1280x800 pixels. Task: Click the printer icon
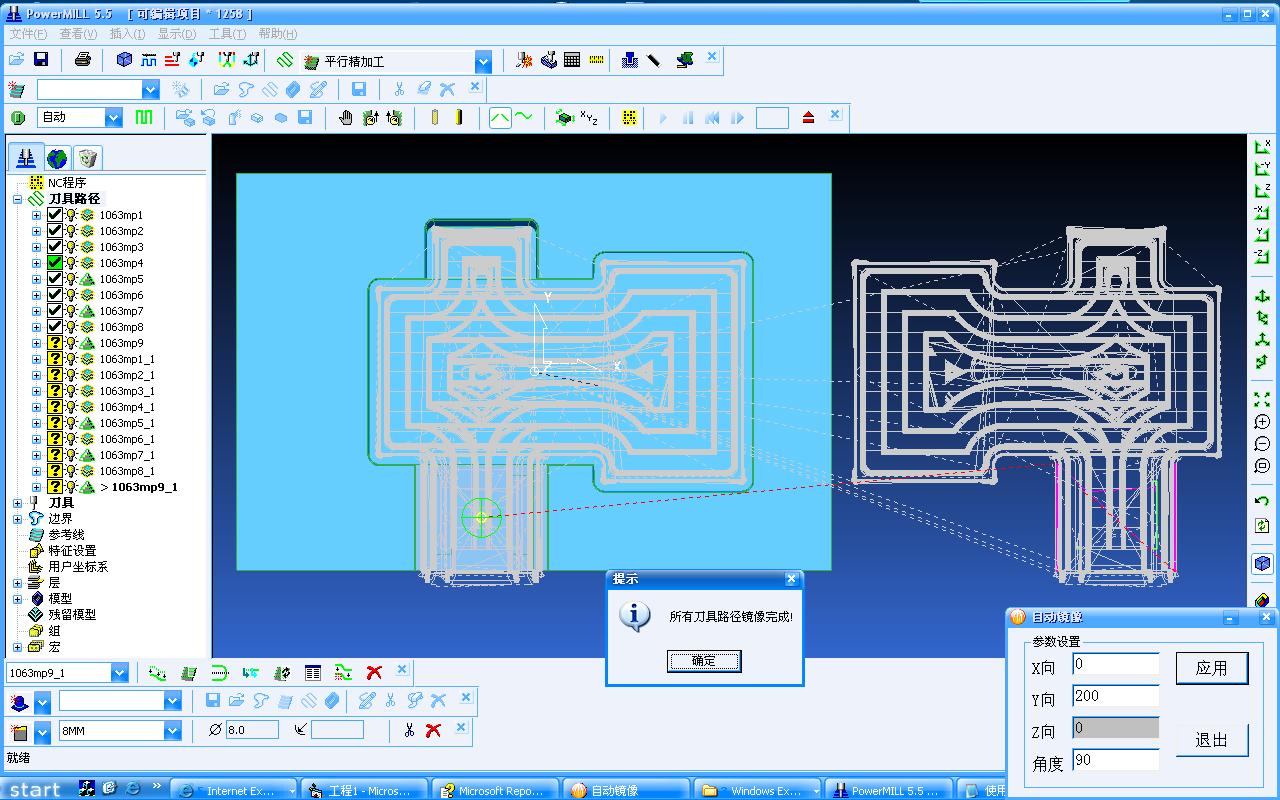point(83,60)
